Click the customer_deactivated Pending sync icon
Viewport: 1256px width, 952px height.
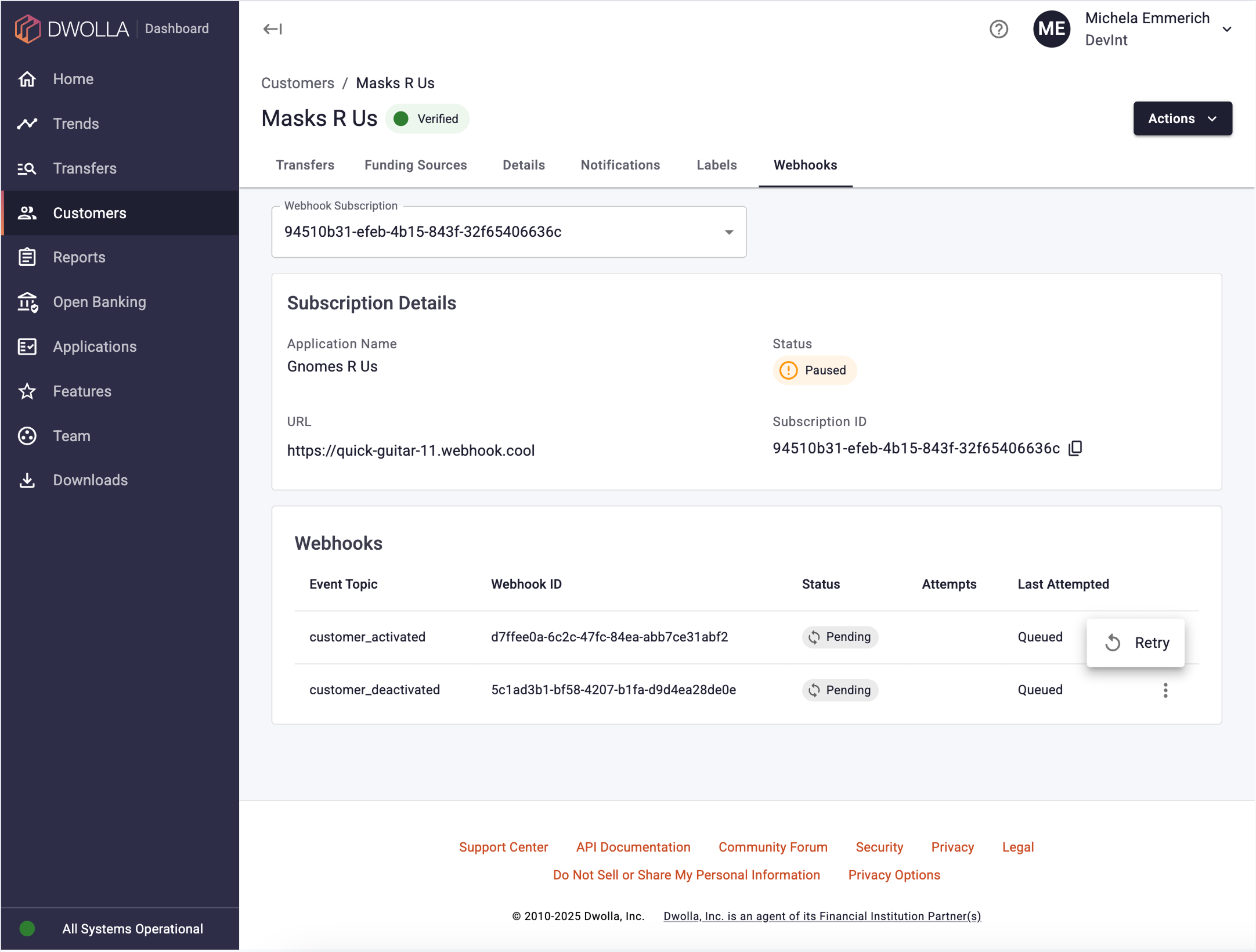[814, 690]
